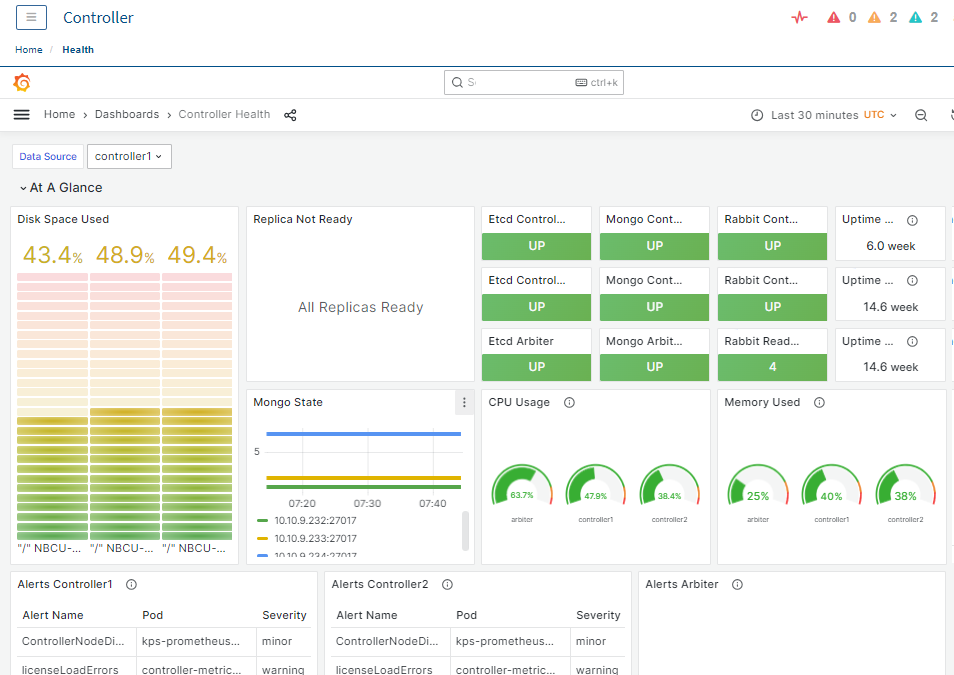Show CPU Usage panel info tooltip
The width and height of the screenshot is (954, 675).
[569, 402]
